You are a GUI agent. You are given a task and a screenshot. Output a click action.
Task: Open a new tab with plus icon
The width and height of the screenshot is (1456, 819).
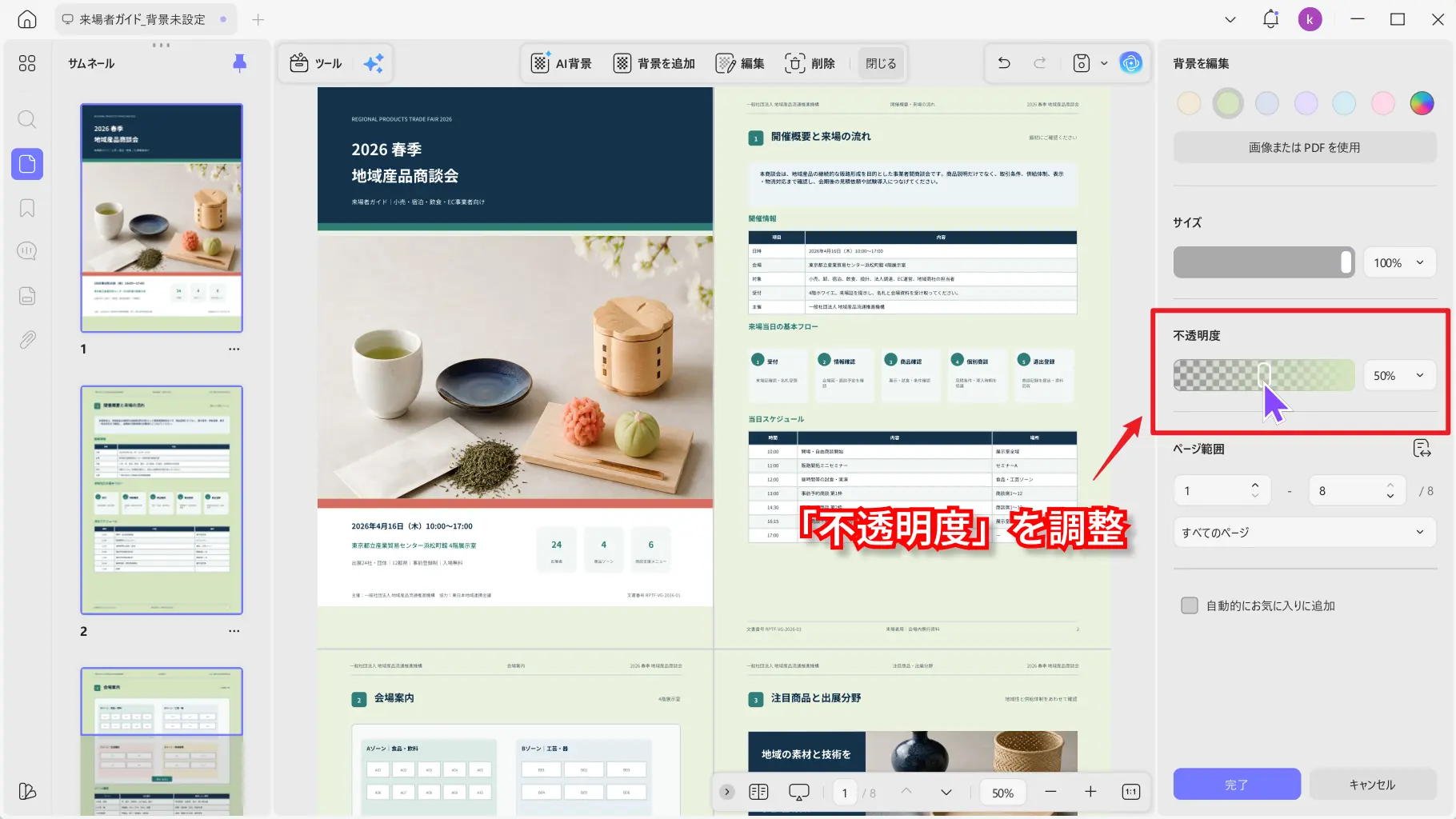258,19
